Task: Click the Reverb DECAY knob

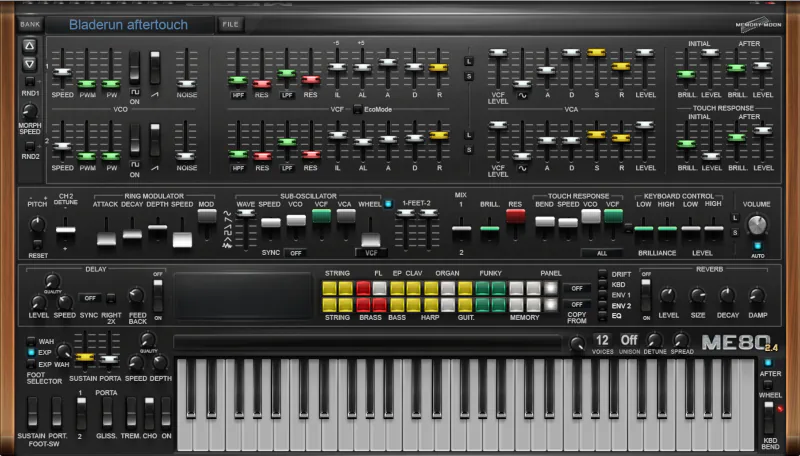Action: tap(728, 295)
